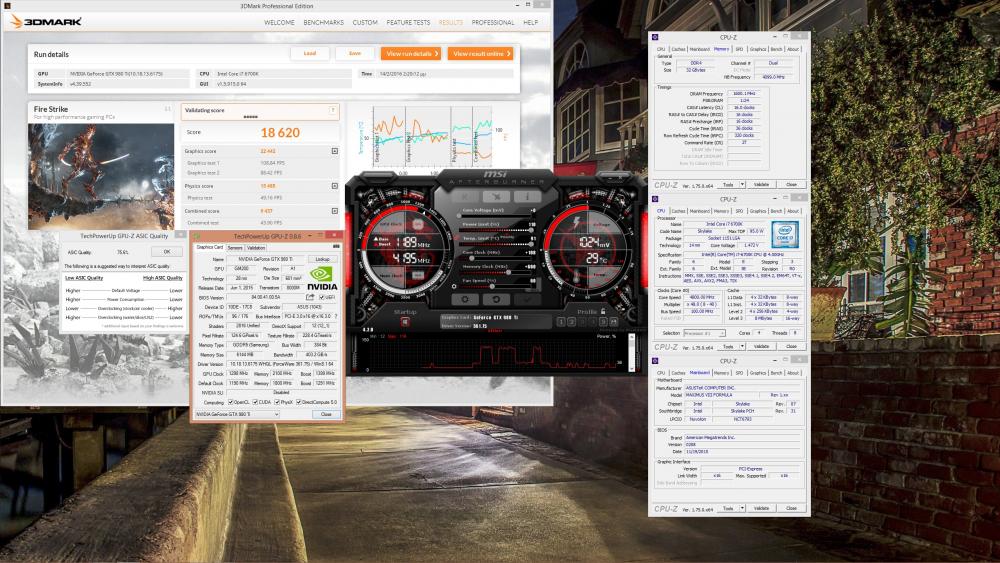Open BENCHMARKS menu in 3DMark
1000x563 pixels.
point(323,22)
